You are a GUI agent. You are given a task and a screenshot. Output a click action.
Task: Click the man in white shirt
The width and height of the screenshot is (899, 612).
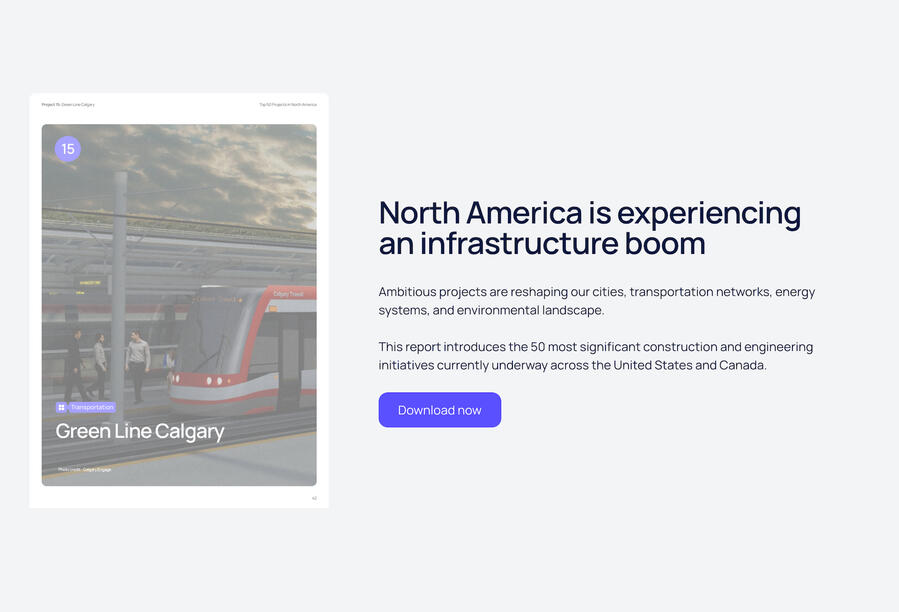[x=138, y=364]
